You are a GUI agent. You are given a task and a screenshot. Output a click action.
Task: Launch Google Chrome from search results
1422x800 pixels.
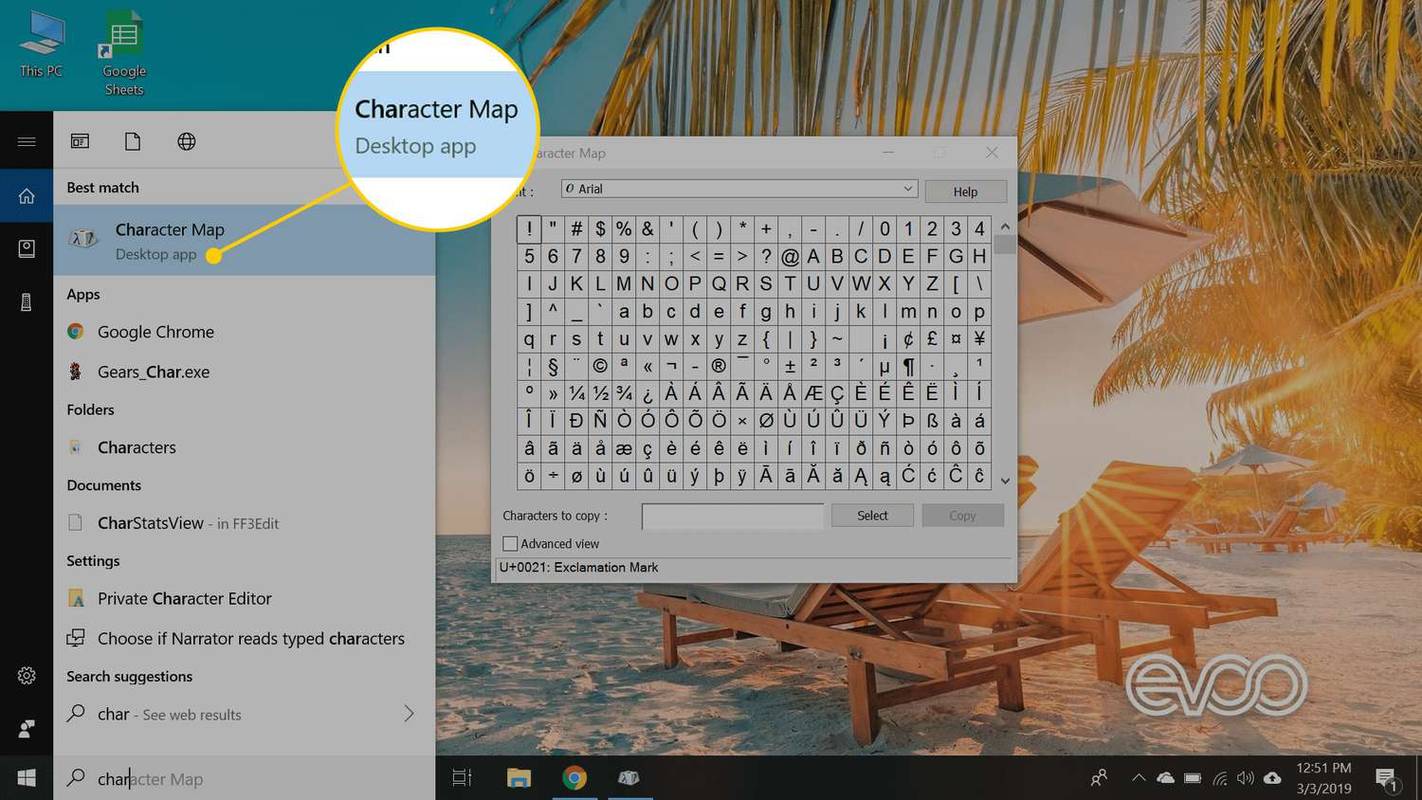tap(244, 332)
